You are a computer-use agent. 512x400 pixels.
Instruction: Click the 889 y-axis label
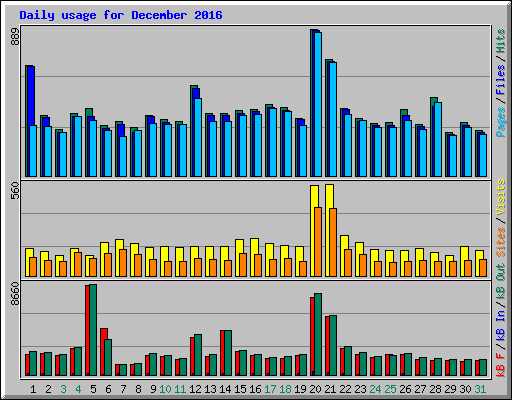tap(15, 37)
